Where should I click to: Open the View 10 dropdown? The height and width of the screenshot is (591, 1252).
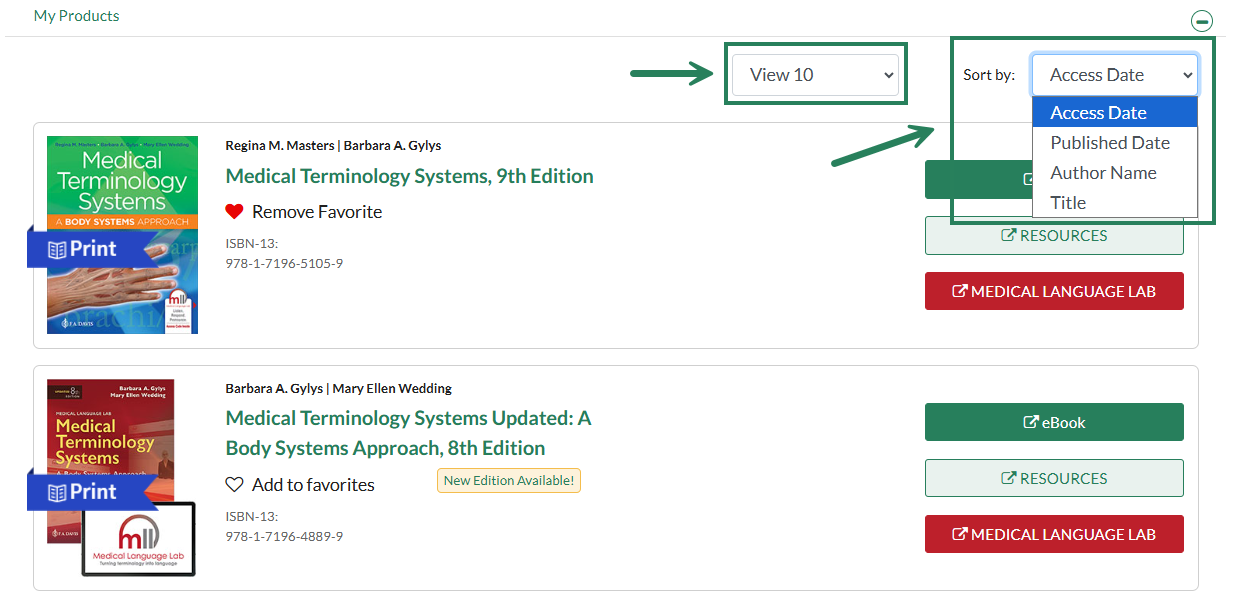816,74
